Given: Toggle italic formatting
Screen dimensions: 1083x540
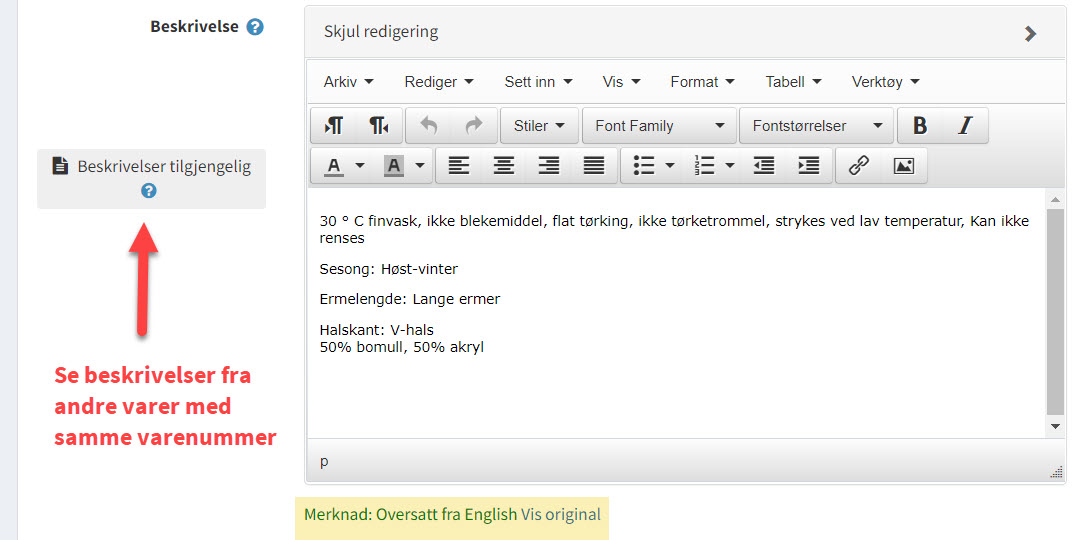Looking at the screenshot, I should [965, 126].
